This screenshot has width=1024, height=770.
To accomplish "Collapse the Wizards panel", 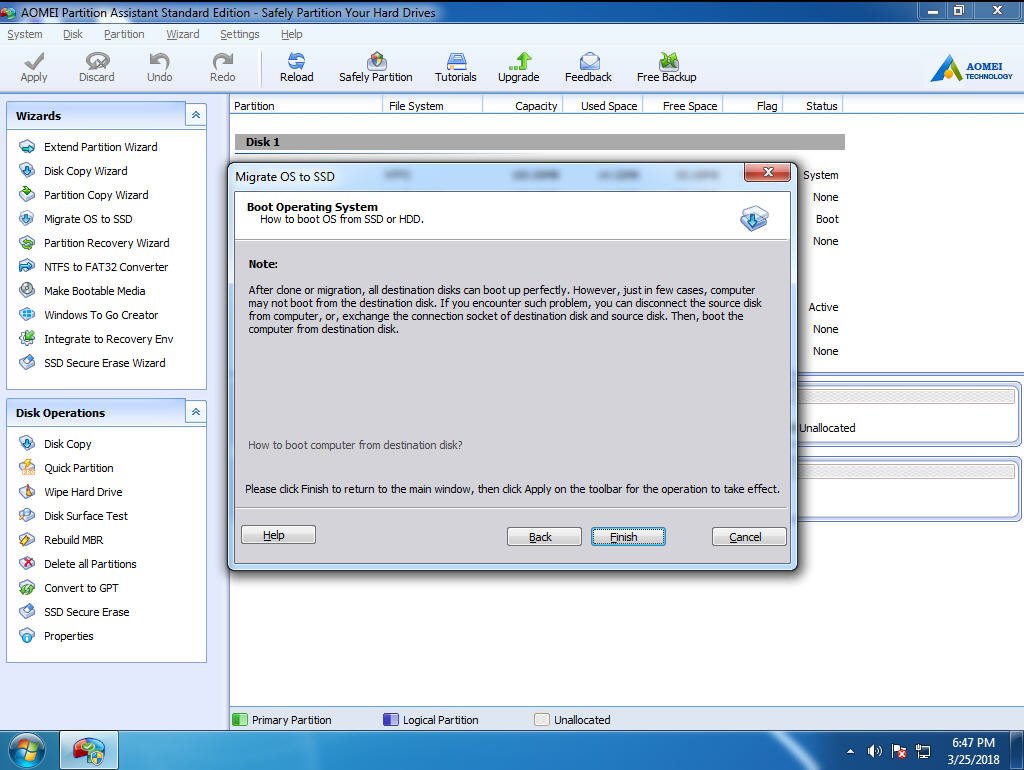I will pyautogui.click(x=196, y=116).
